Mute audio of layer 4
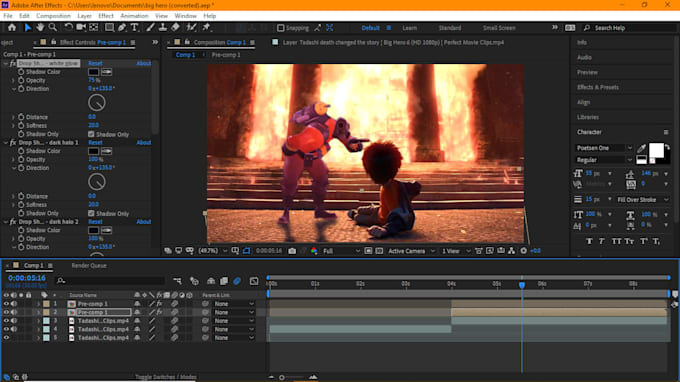Viewport: 680px width, 382px height. [x=14, y=329]
